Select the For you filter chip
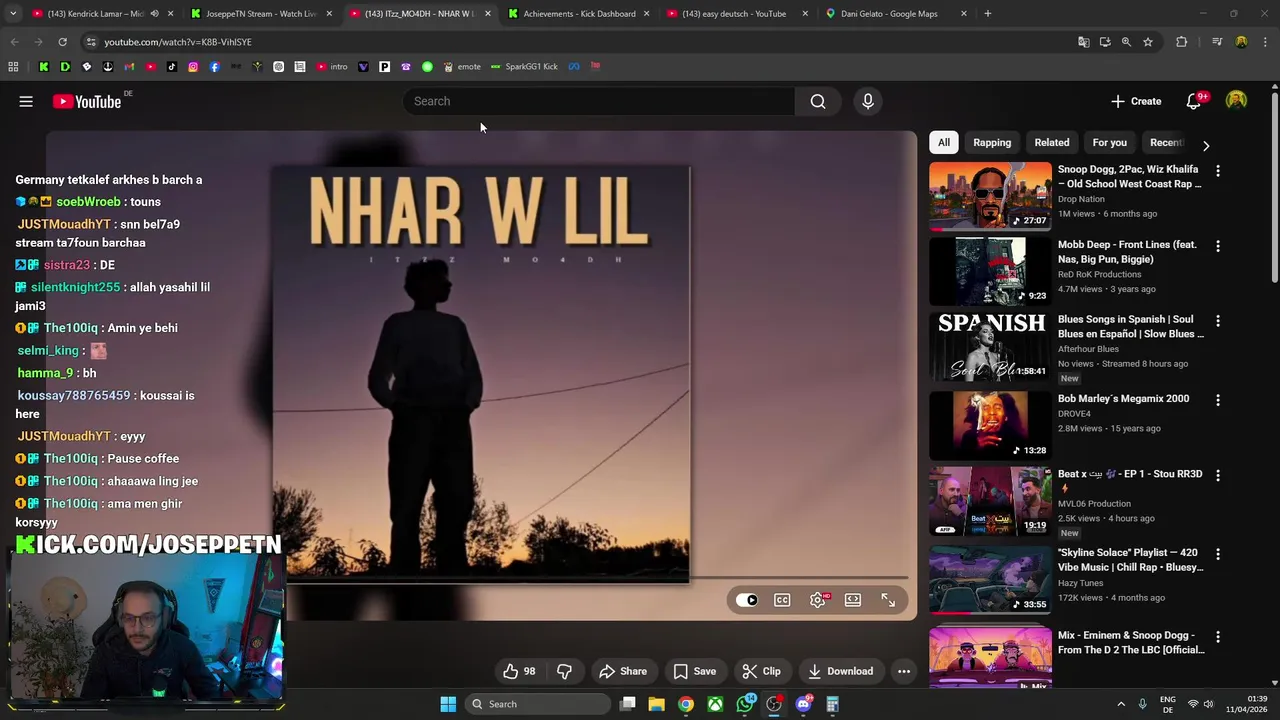 [1110, 142]
